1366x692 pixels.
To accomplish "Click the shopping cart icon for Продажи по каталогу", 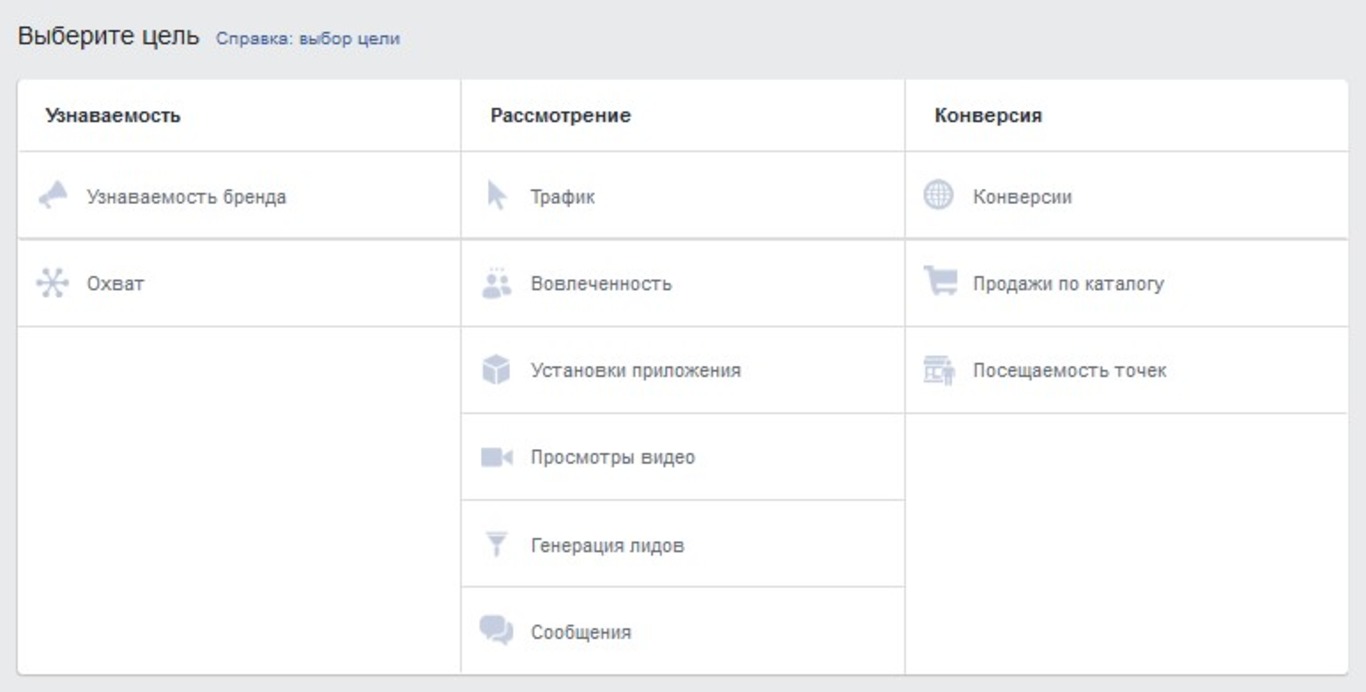I will point(940,282).
